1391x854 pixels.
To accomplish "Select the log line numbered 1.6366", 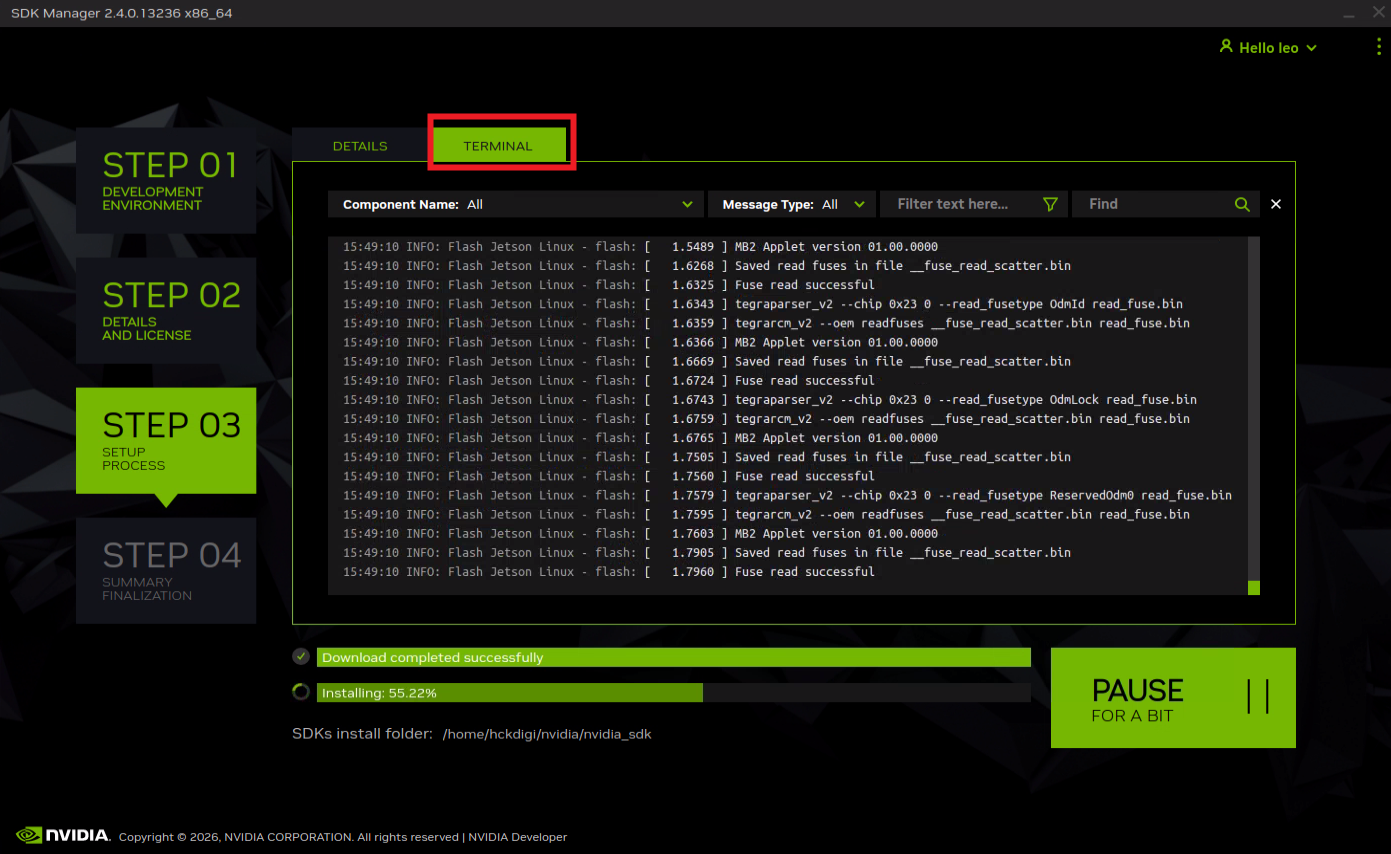I will point(640,342).
